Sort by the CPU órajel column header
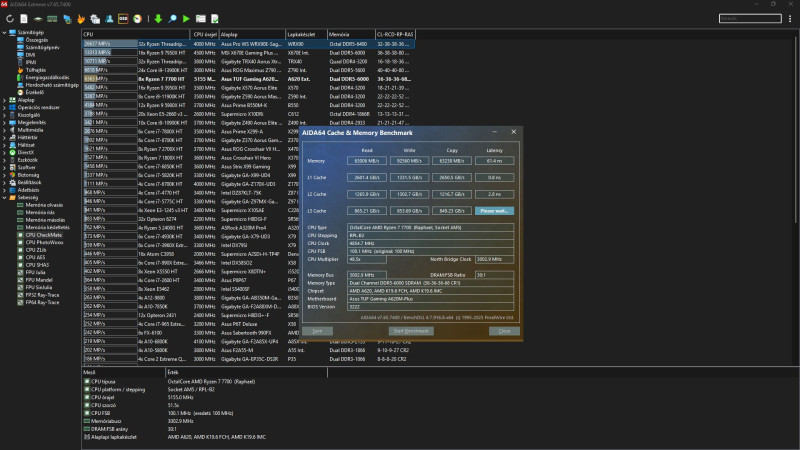This screenshot has width=800, height=450. pyautogui.click(x=205, y=35)
